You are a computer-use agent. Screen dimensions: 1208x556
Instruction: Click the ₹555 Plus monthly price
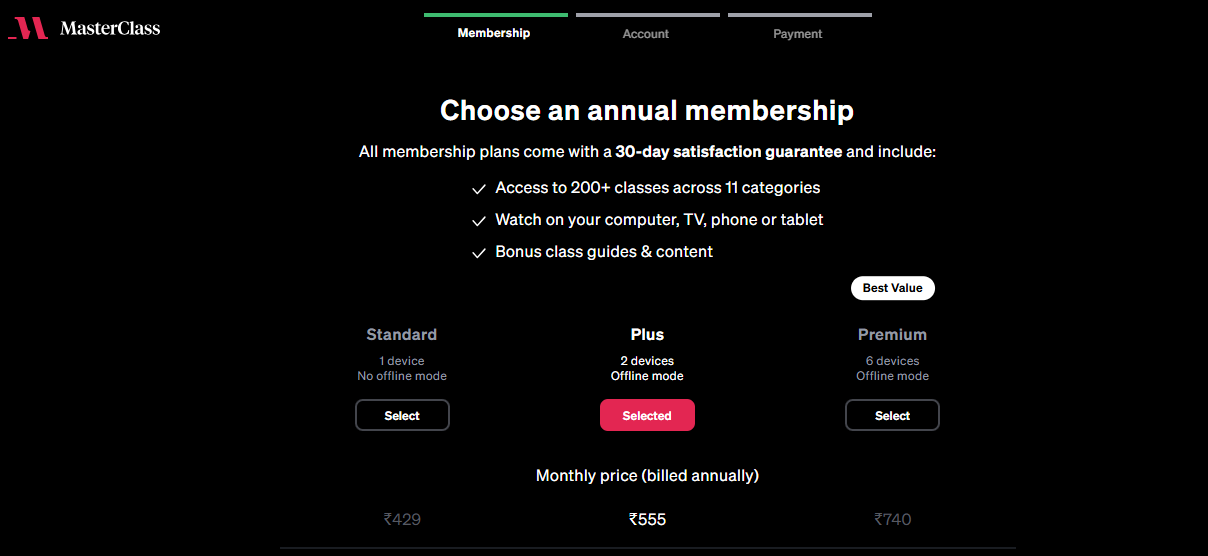coord(647,519)
